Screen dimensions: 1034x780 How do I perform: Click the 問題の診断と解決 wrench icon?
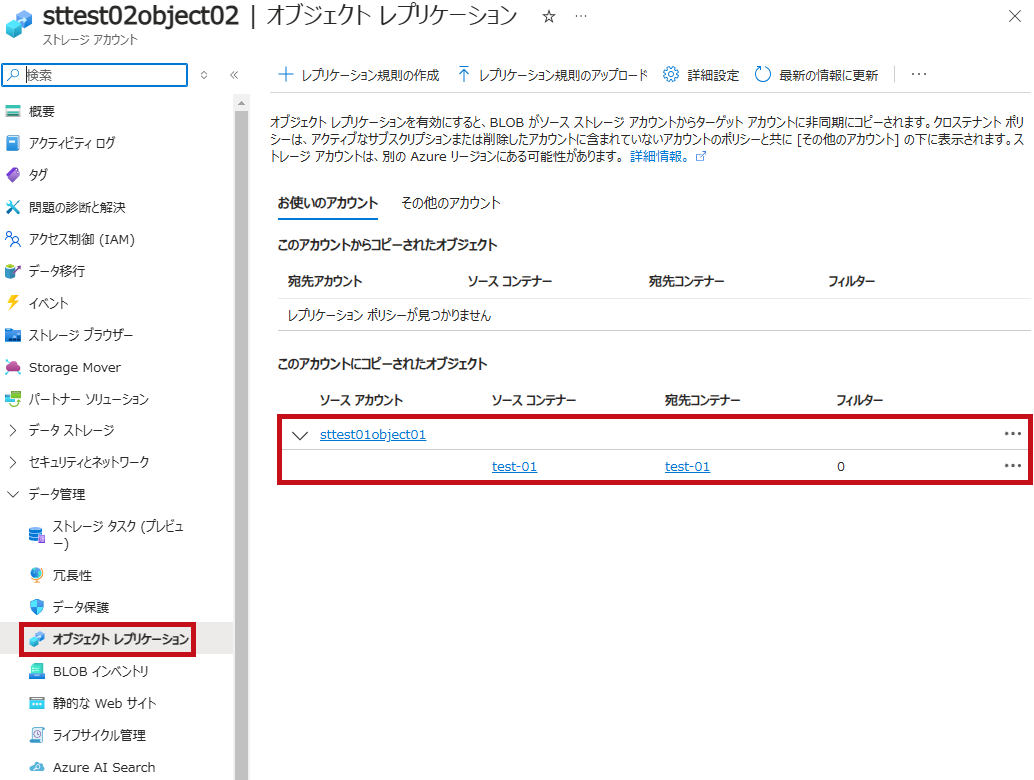point(13,207)
